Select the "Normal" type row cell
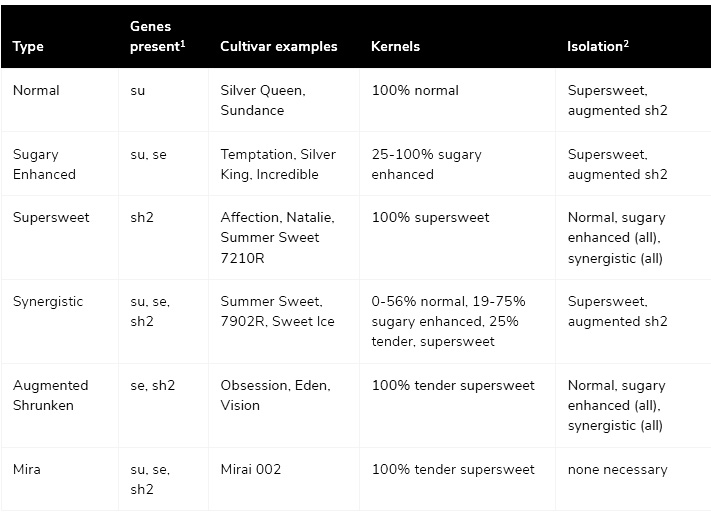The height and width of the screenshot is (516, 711). (x=36, y=90)
